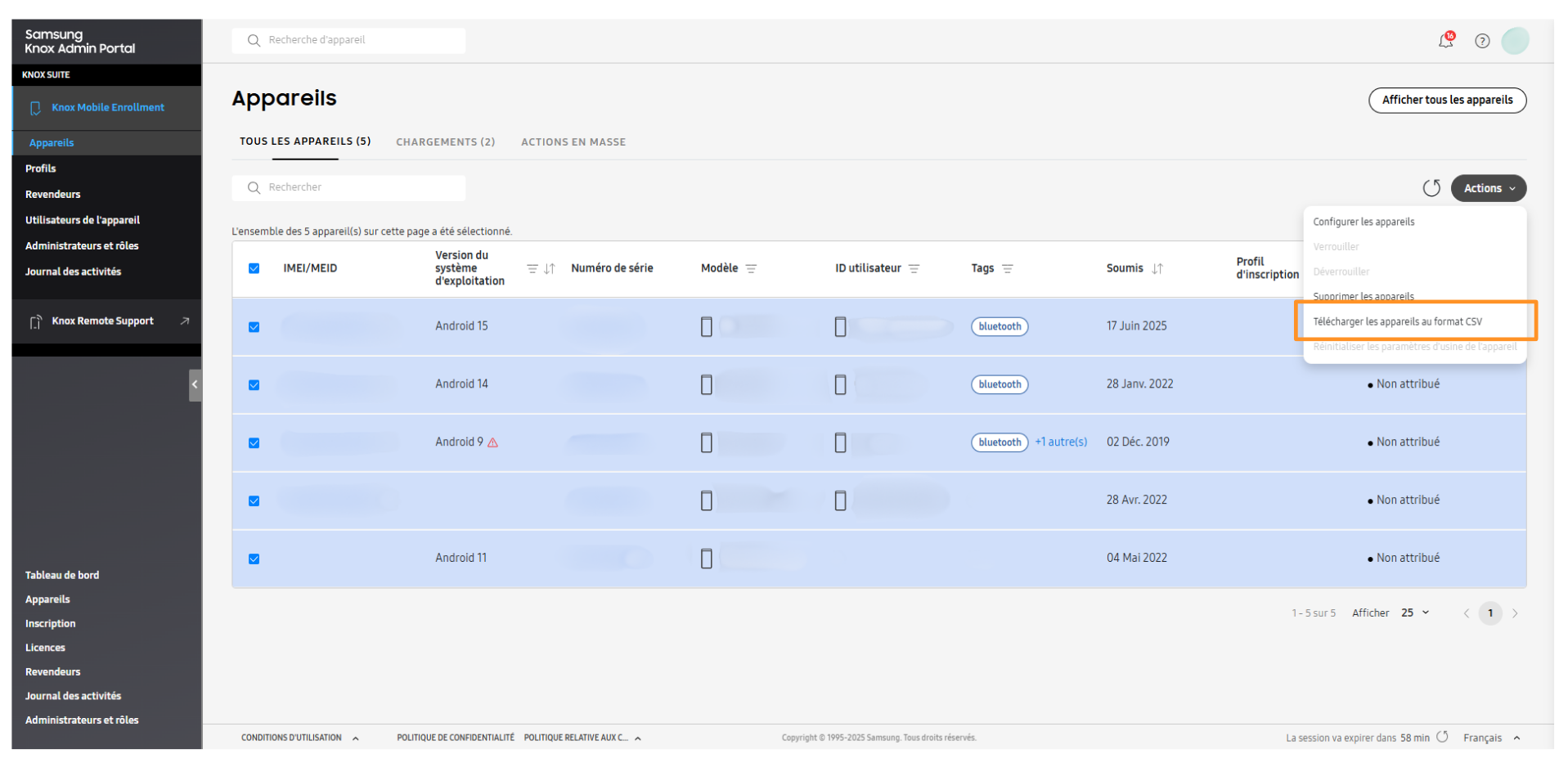The height and width of the screenshot is (772, 1568).
Task: Open the ID utilisateur column filter icon
Action: coord(914,268)
